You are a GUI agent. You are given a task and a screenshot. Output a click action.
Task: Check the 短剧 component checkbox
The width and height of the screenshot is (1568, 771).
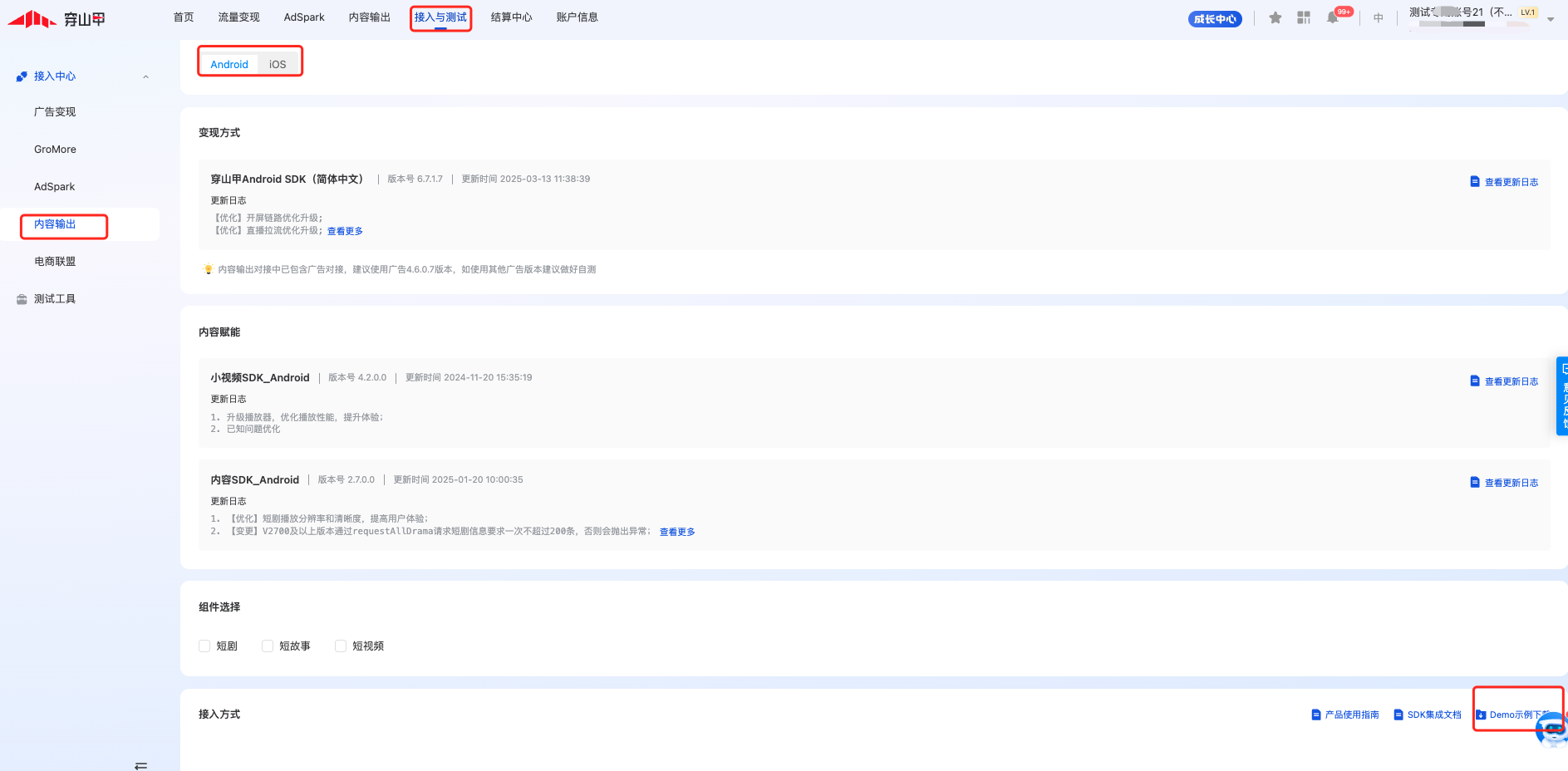(204, 646)
